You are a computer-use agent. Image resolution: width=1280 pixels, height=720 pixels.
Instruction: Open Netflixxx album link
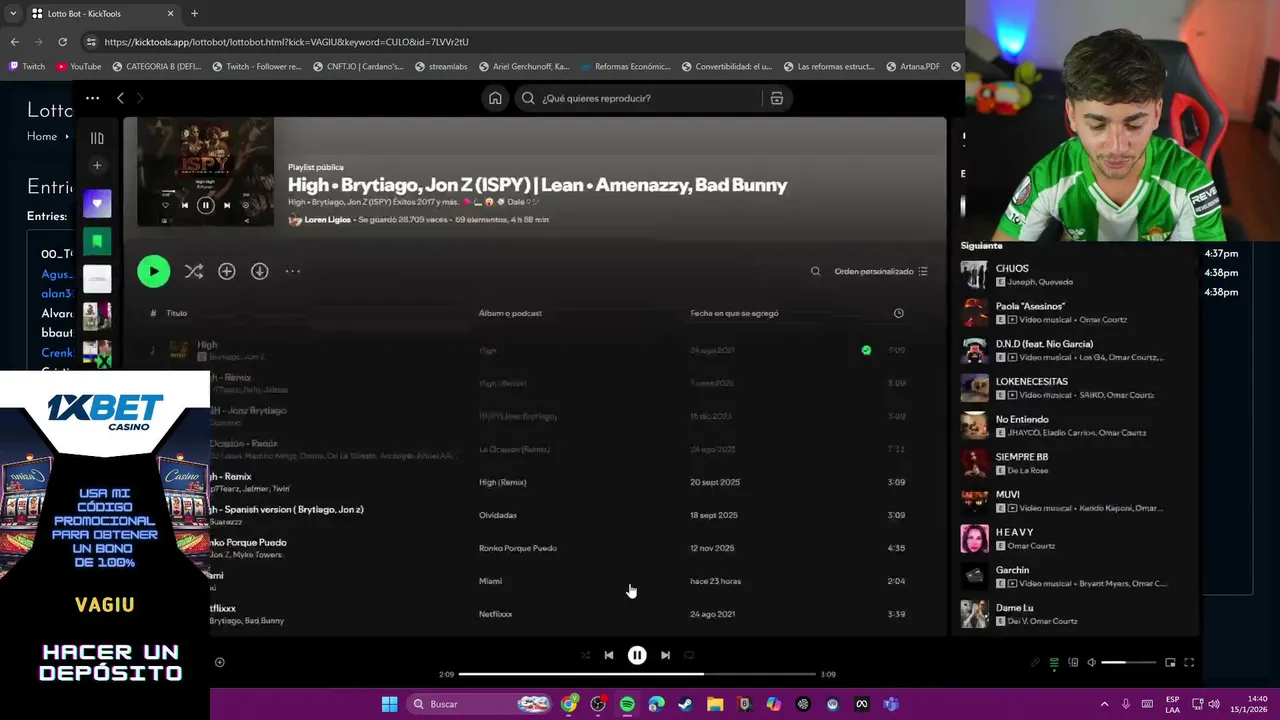point(495,614)
